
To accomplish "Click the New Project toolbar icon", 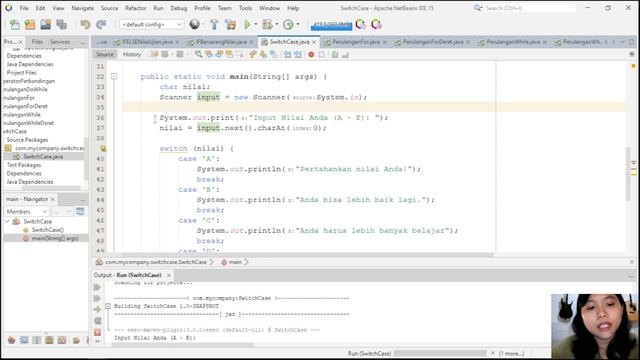I will tap(30, 25).
